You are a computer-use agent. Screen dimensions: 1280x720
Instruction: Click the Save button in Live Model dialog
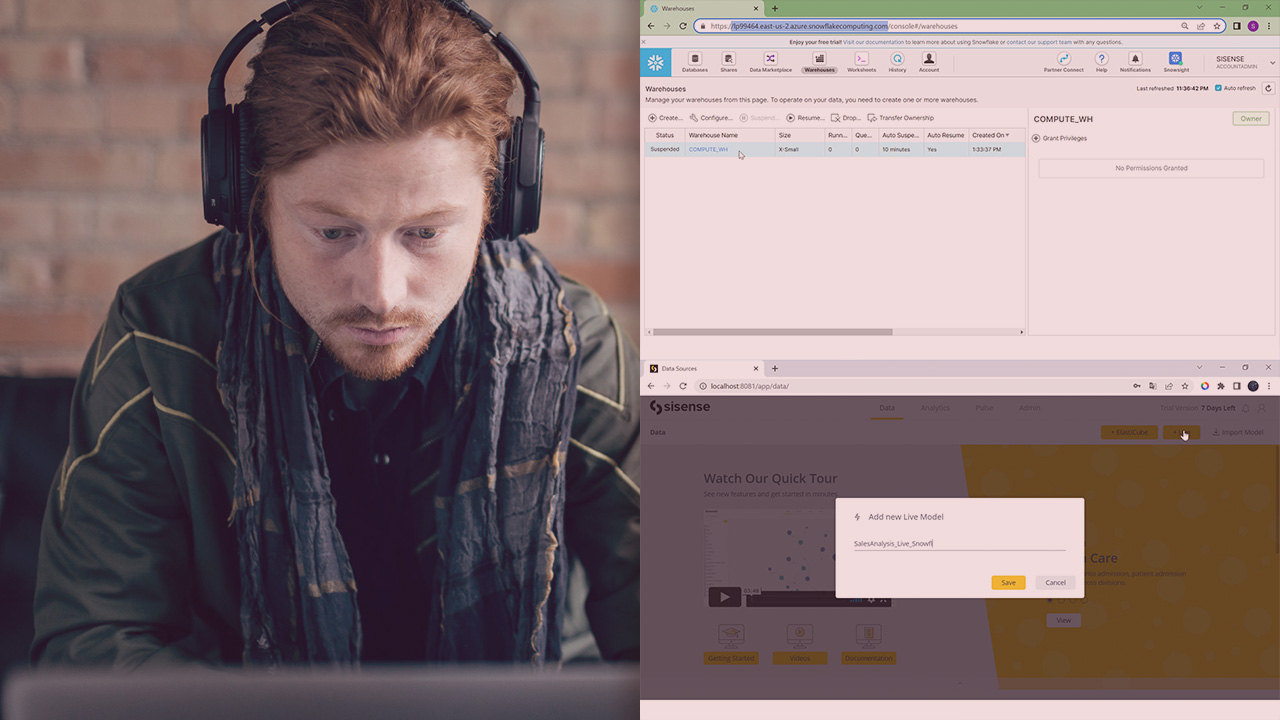pos(1008,582)
